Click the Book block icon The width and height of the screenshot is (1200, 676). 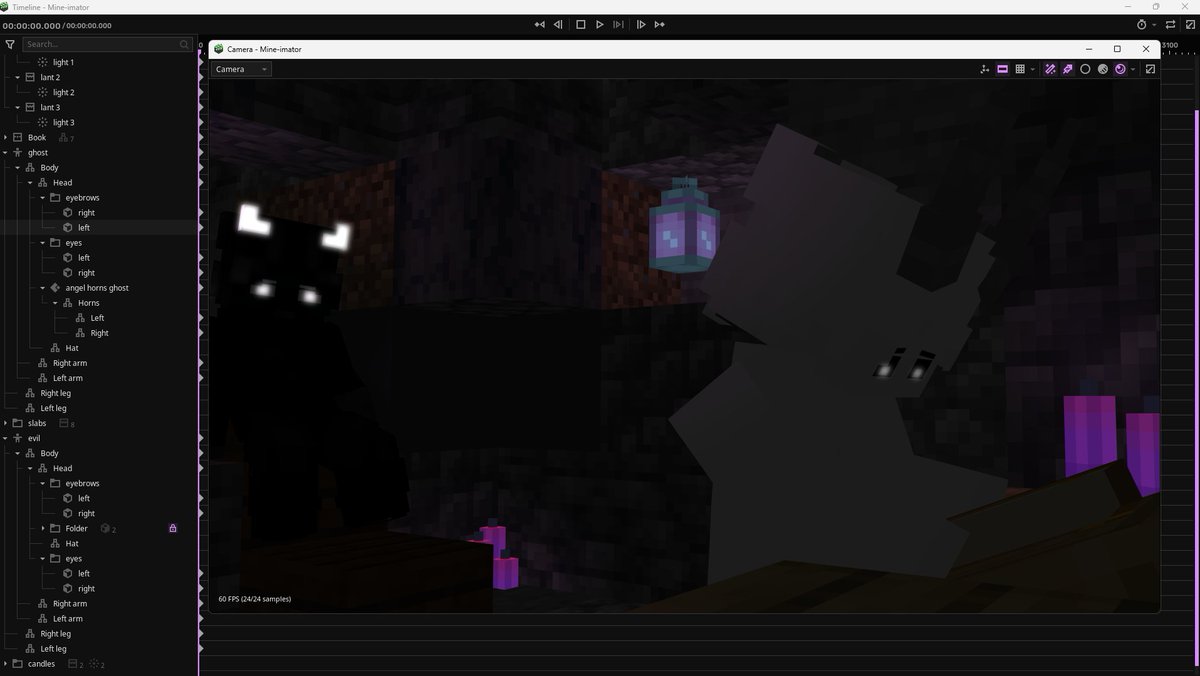[x=18, y=137]
